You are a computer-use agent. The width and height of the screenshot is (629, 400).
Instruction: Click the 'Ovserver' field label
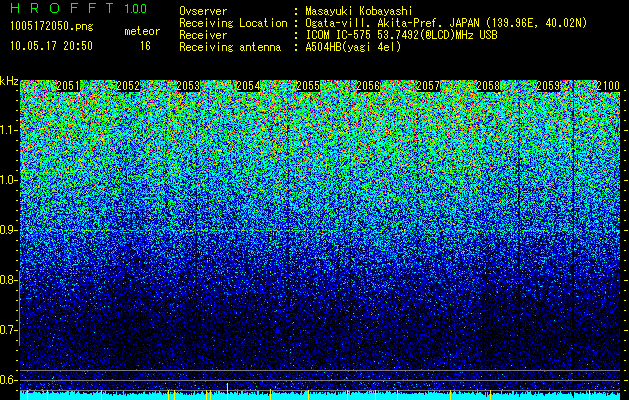pos(203,11)
